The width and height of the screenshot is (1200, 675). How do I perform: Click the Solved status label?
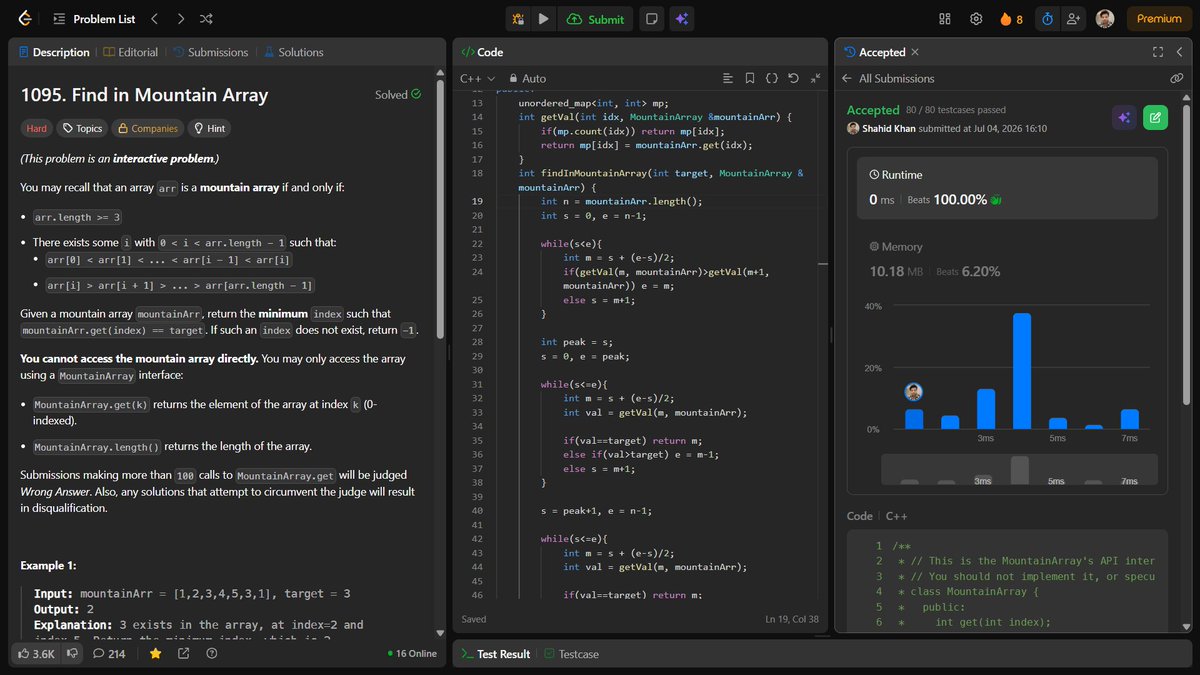398,95
